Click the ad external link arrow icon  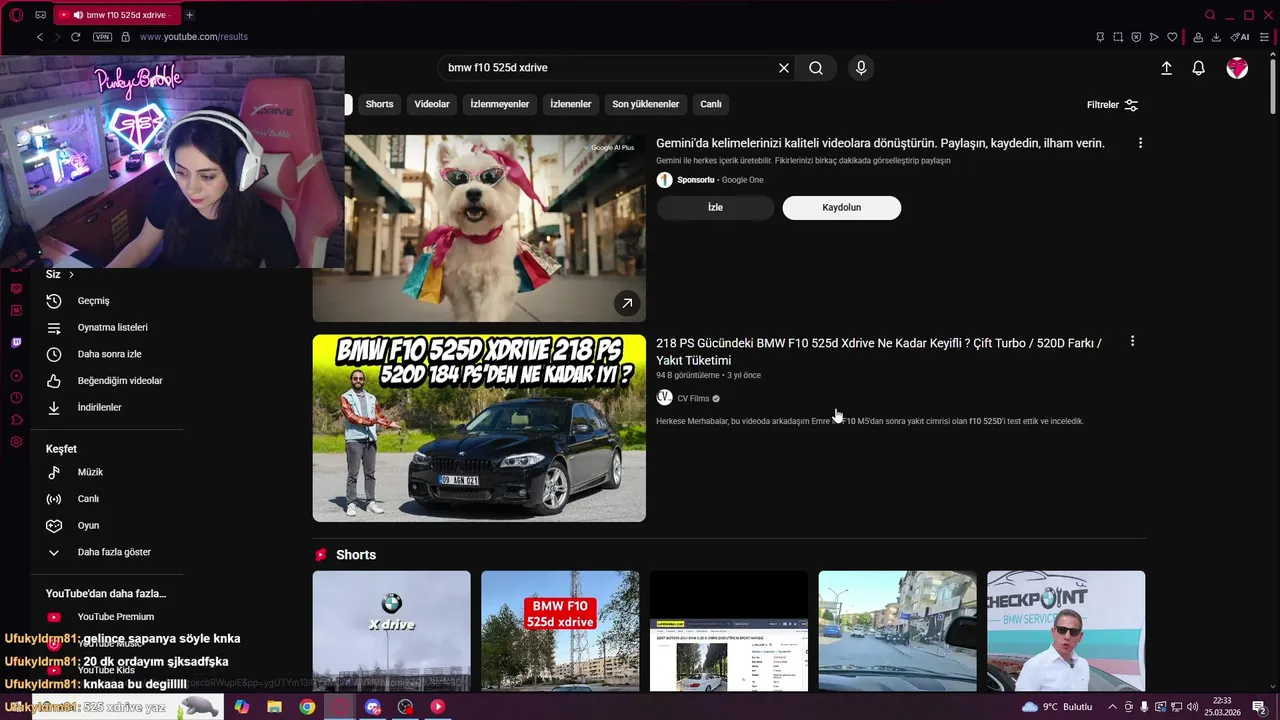tap(627, 303)
